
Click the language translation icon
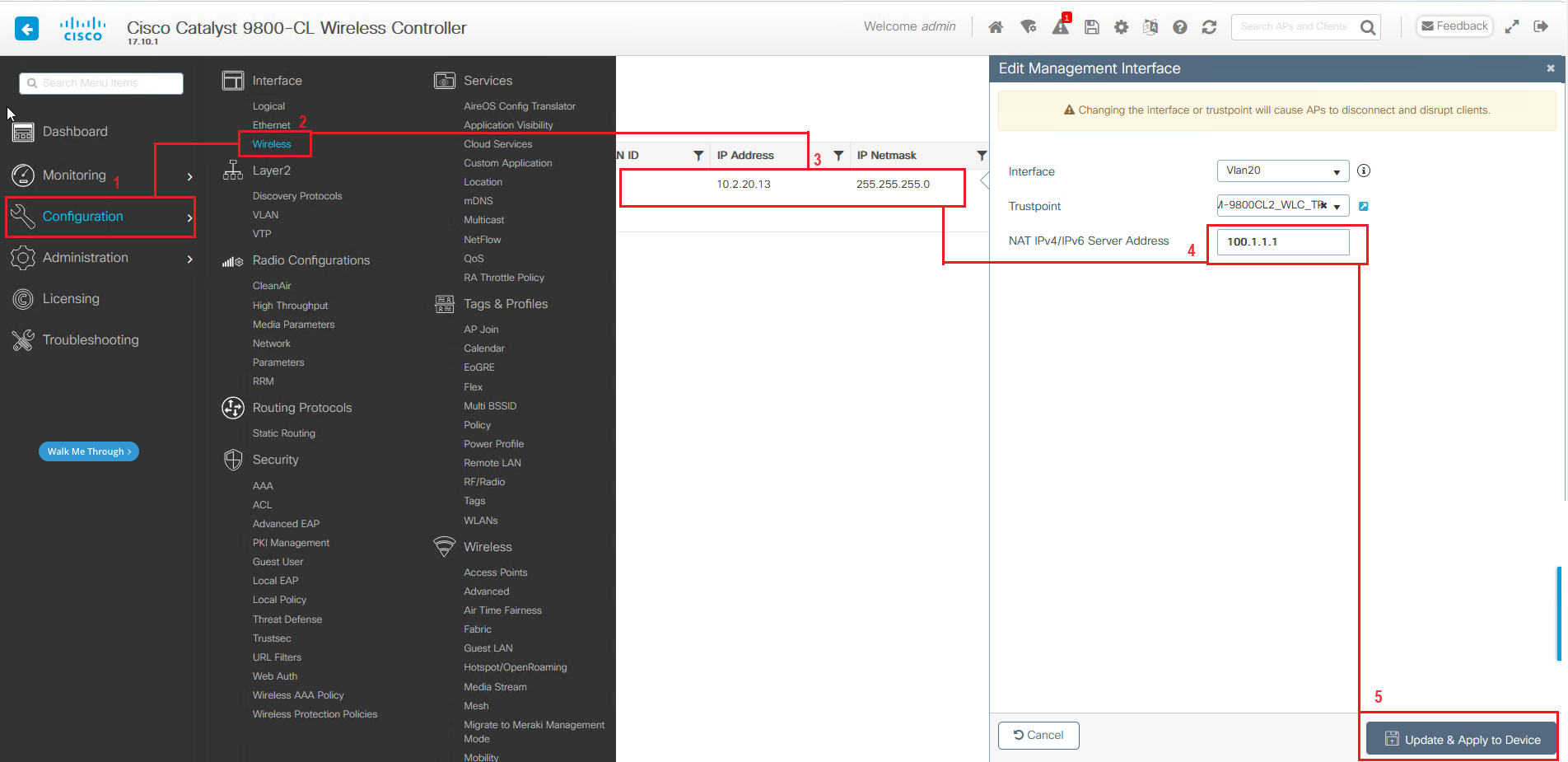(1150, 27)
